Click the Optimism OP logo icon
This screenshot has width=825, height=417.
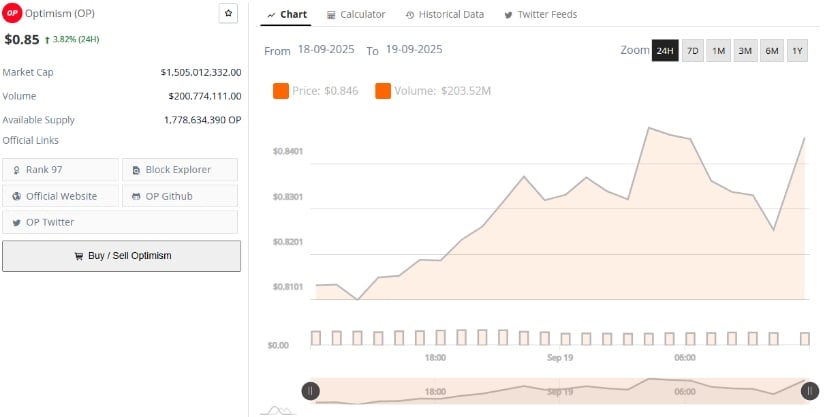(x=13, y=14)
